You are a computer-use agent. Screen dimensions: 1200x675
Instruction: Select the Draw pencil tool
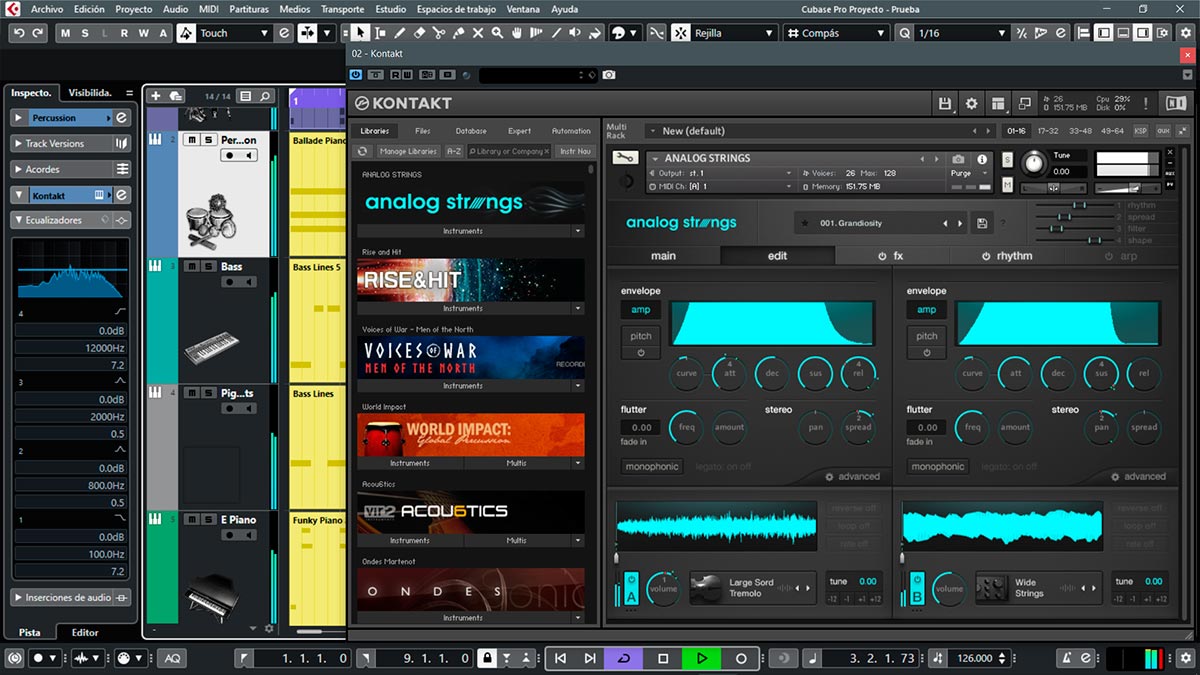click(400, 33)
